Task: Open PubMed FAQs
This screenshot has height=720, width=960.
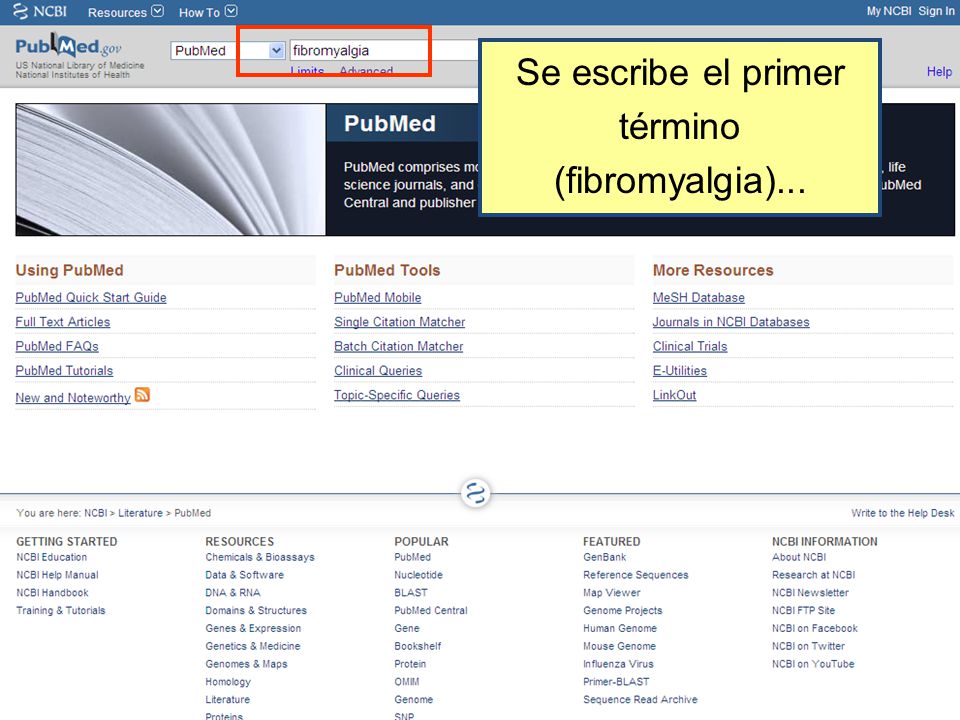Action: (x=57, y=347)
